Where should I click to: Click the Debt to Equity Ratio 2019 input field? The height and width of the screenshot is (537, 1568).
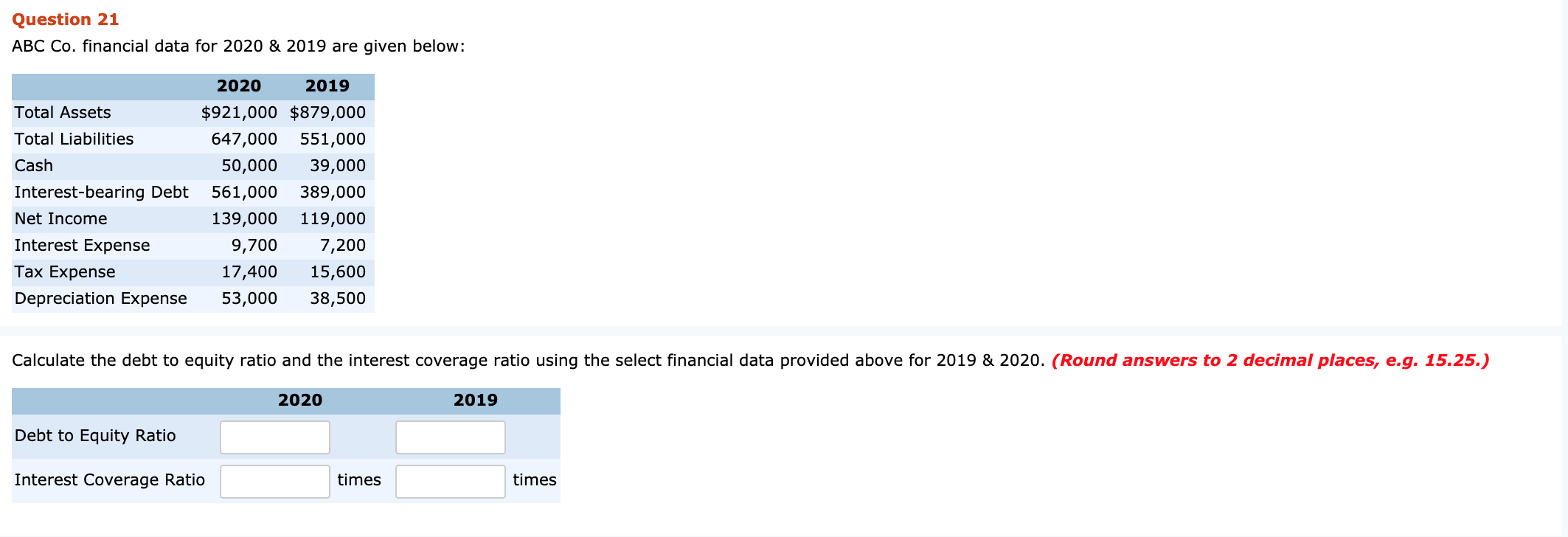[x=450, y=437]
